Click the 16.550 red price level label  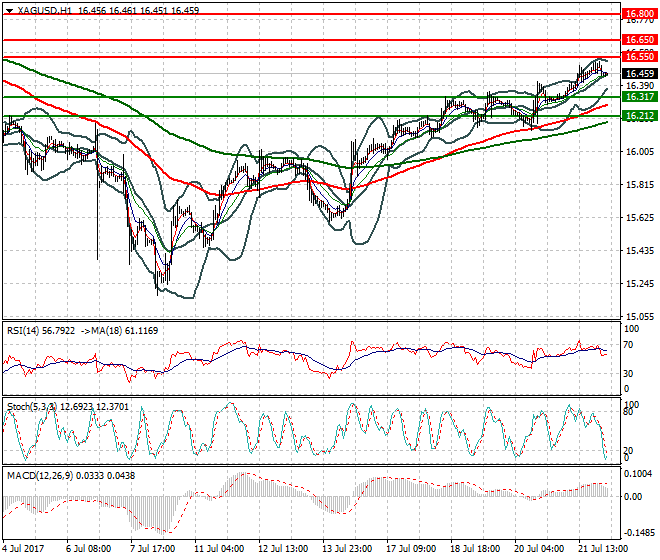point(640,56)
